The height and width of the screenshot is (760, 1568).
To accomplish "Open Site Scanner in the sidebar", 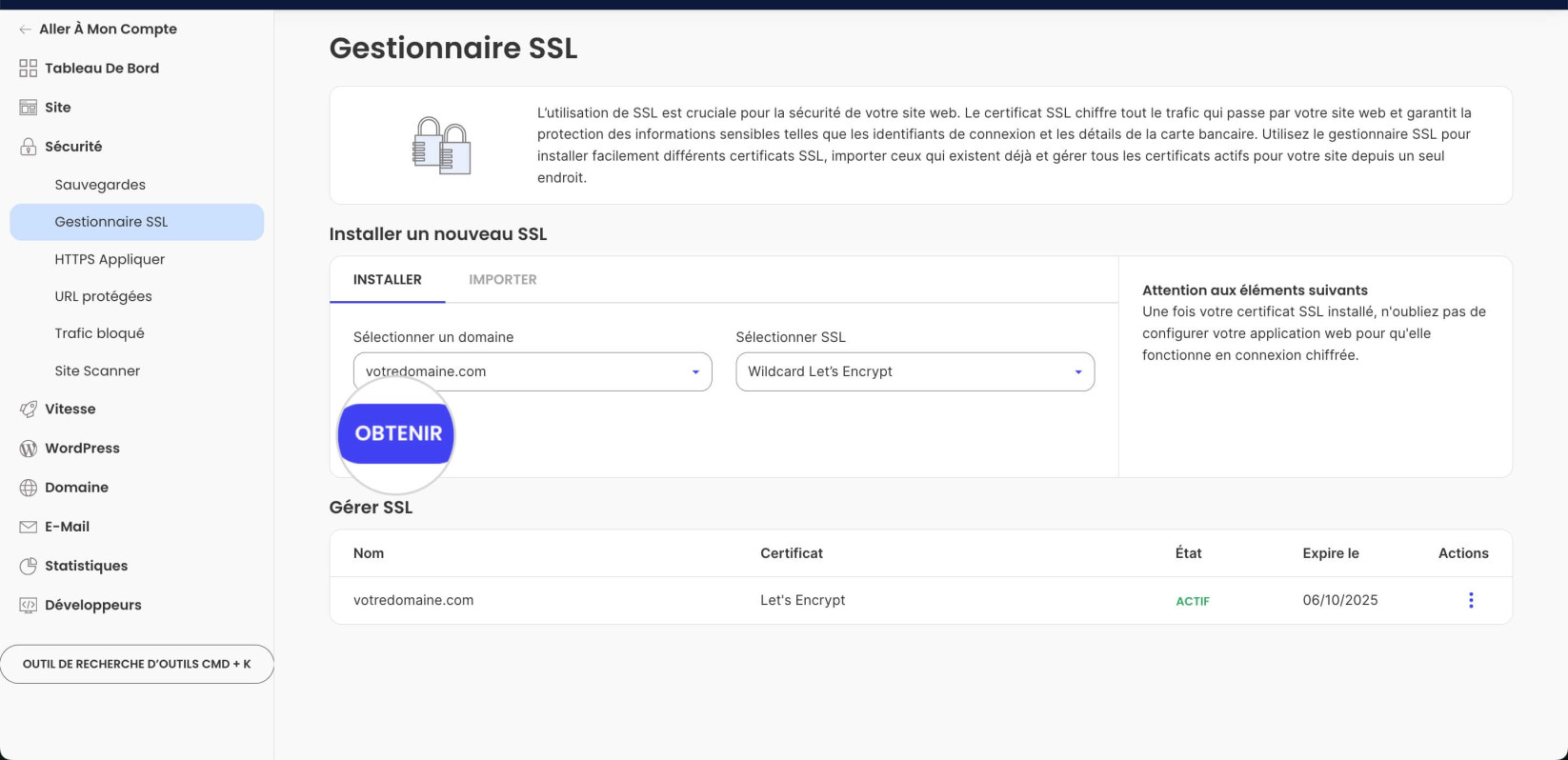I will click(97, 370).
